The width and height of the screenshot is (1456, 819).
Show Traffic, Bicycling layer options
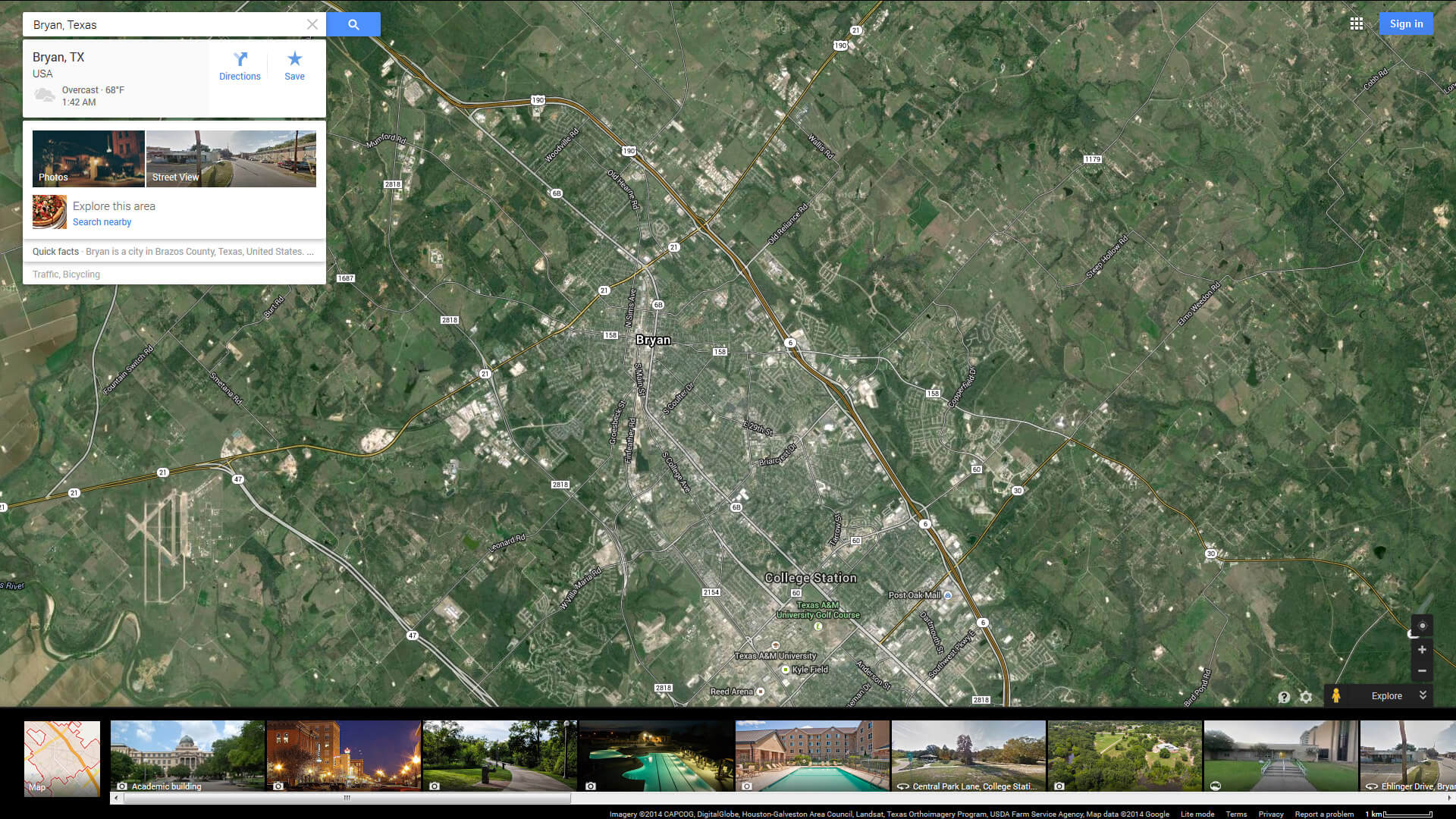(67, 275)
